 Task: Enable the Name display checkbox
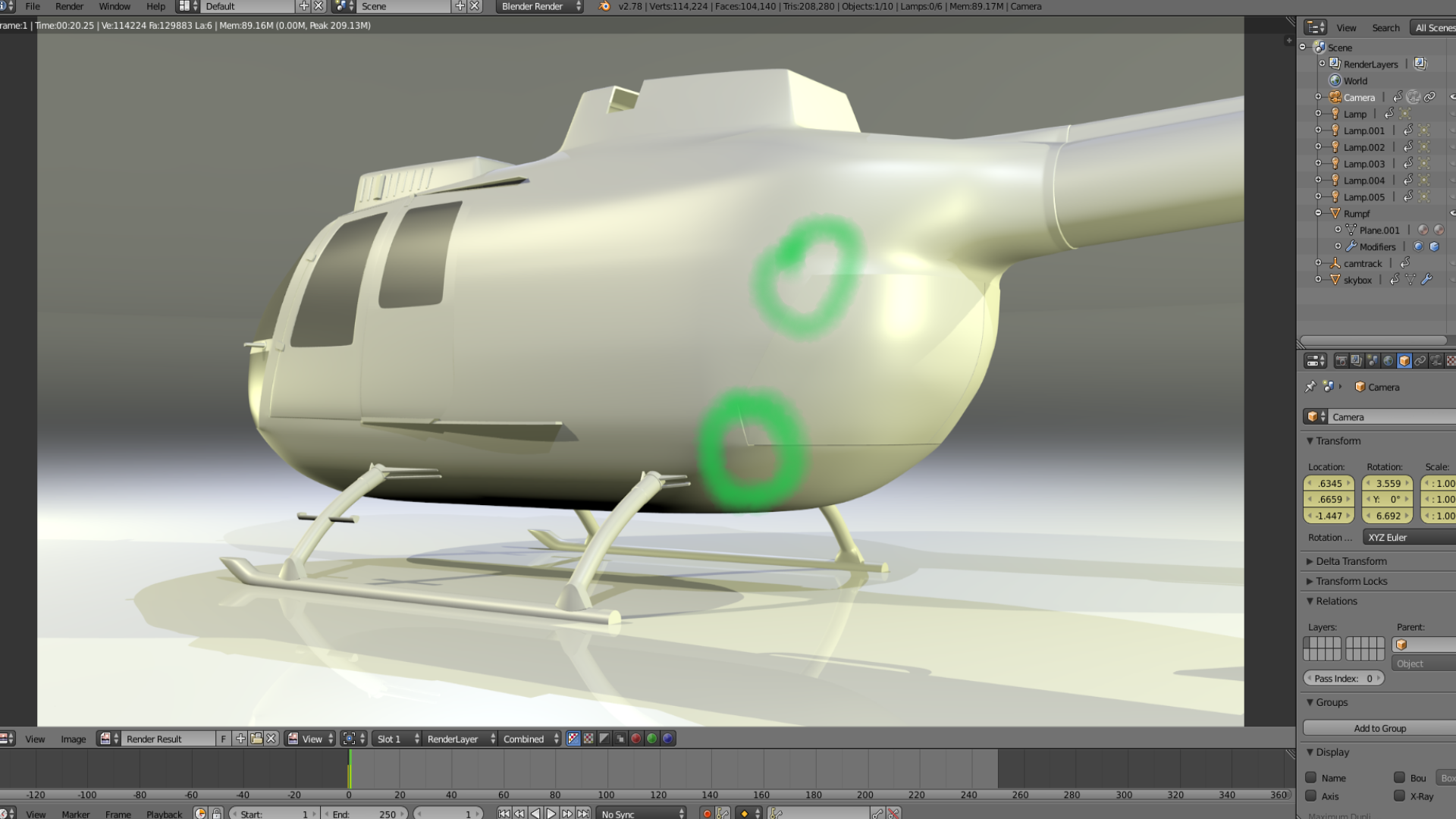(1310, 777)
